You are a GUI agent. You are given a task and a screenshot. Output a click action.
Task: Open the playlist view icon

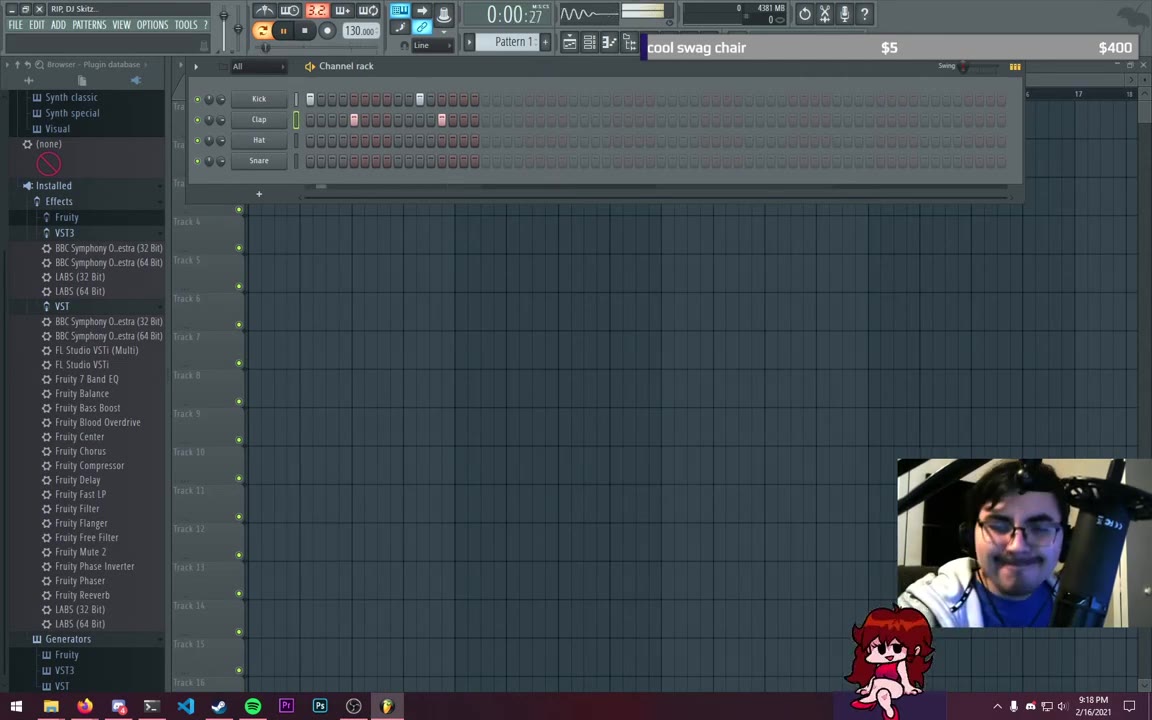point(569,43)
